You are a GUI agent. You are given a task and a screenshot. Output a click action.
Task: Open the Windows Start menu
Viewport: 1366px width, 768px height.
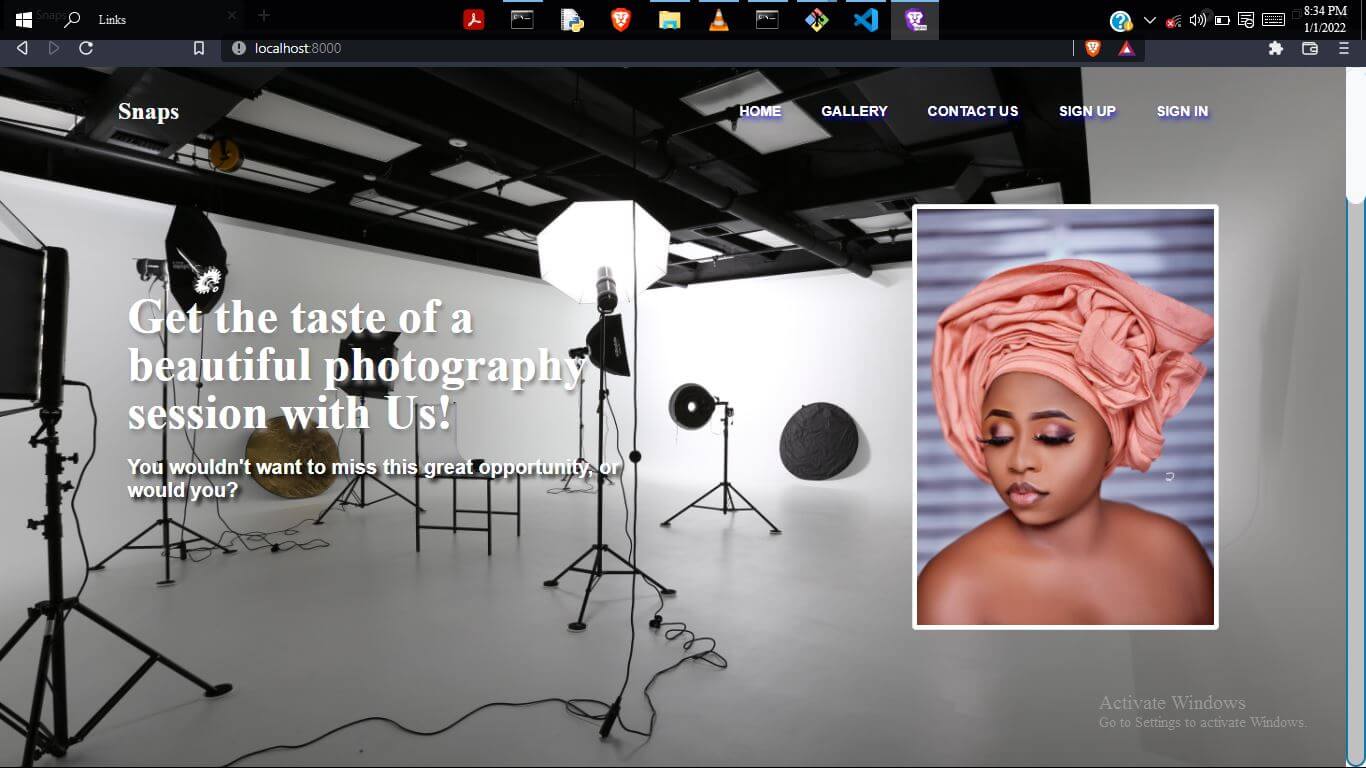[24, 19]
